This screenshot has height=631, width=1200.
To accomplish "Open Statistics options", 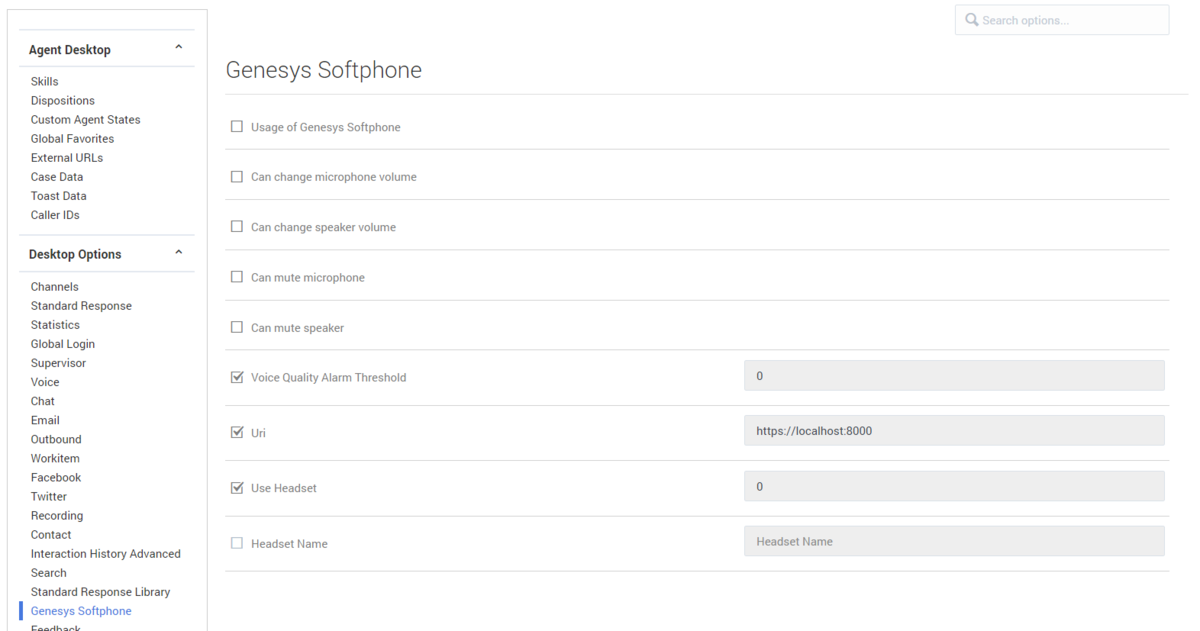I will click(x=55, y=325).
